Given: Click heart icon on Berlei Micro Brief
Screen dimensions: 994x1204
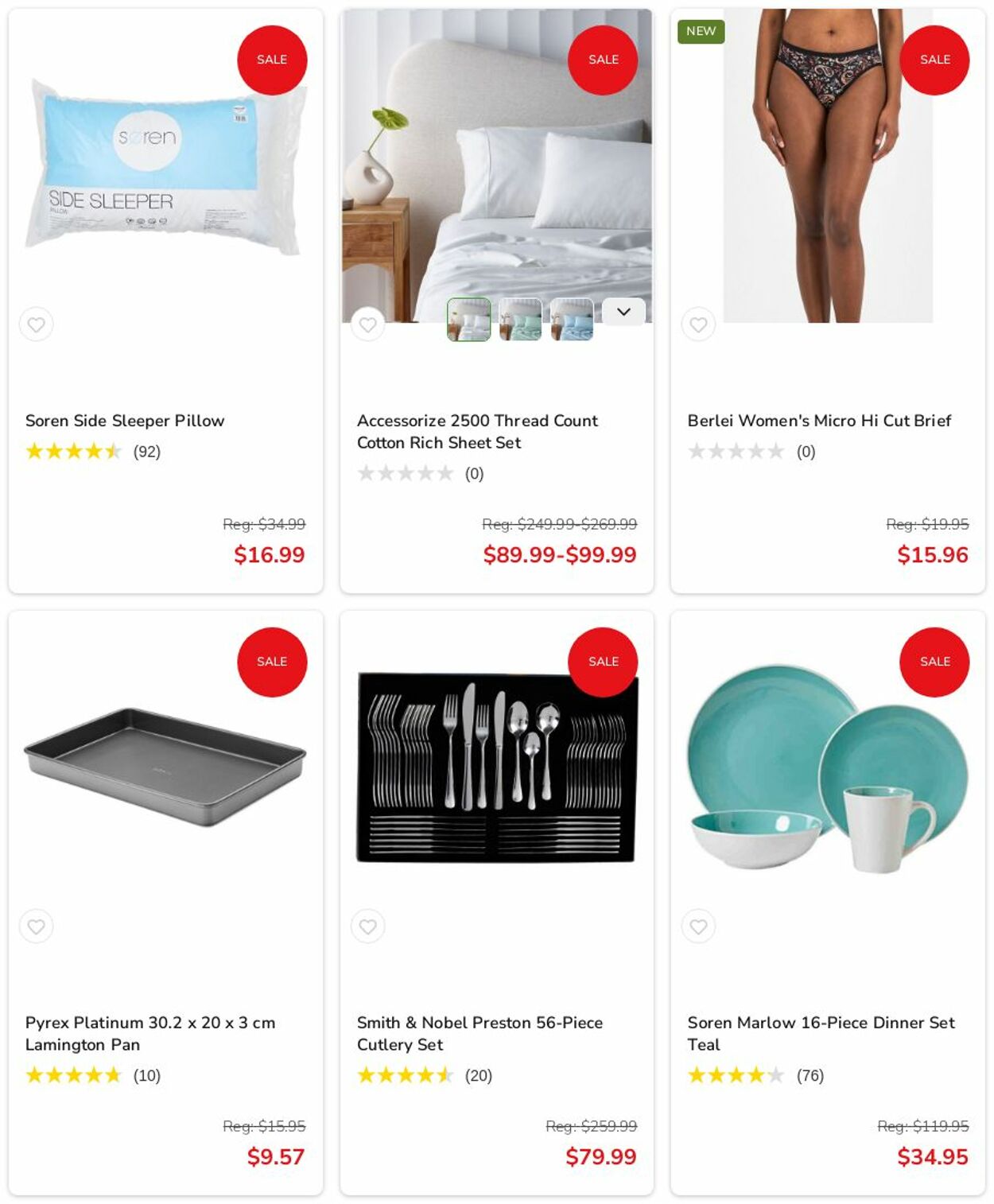Looking at the screenshot, I should (698, 324).
